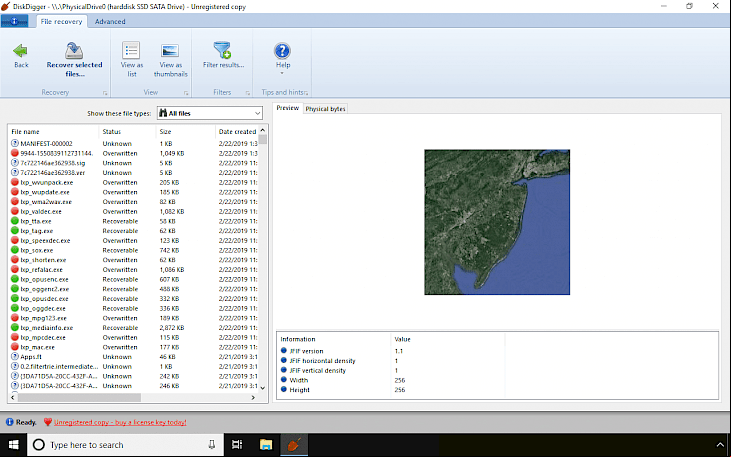Image resolution: width=731 pixels, height=457 pixels.
Task: Select the bcp_speexdec.exe file
Action: (x=45, y=241)
